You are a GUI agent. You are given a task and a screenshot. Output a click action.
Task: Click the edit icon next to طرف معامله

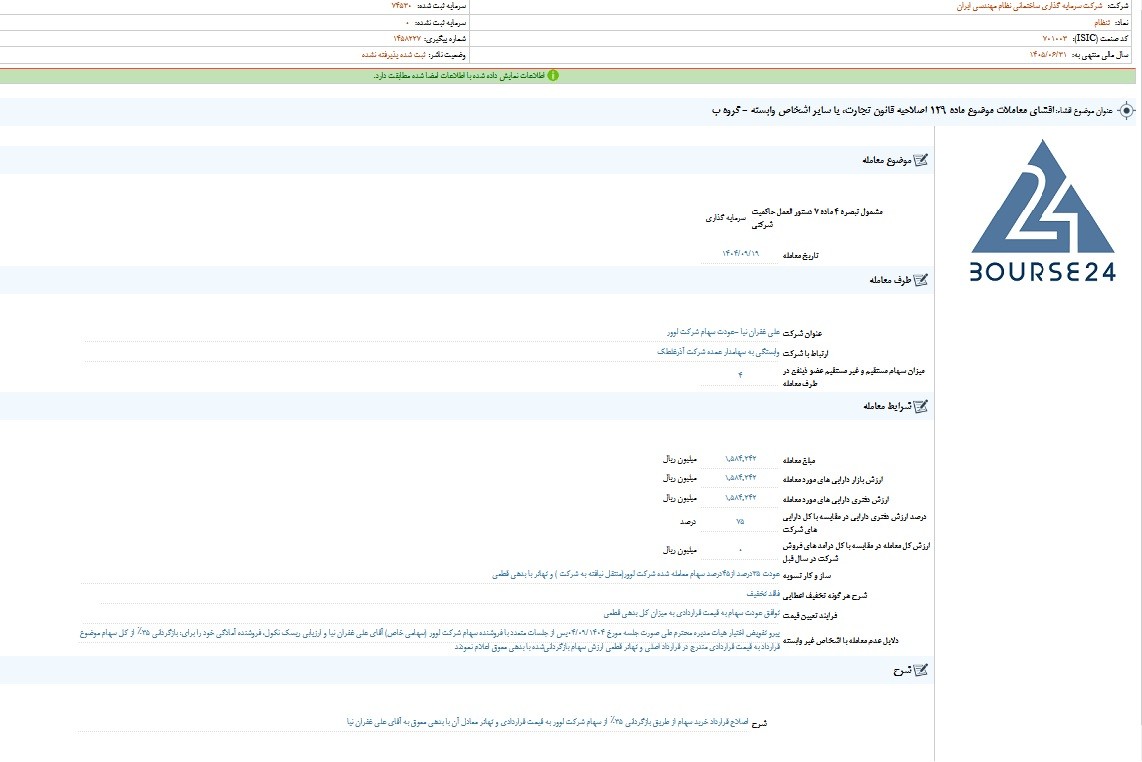point(921,280)
